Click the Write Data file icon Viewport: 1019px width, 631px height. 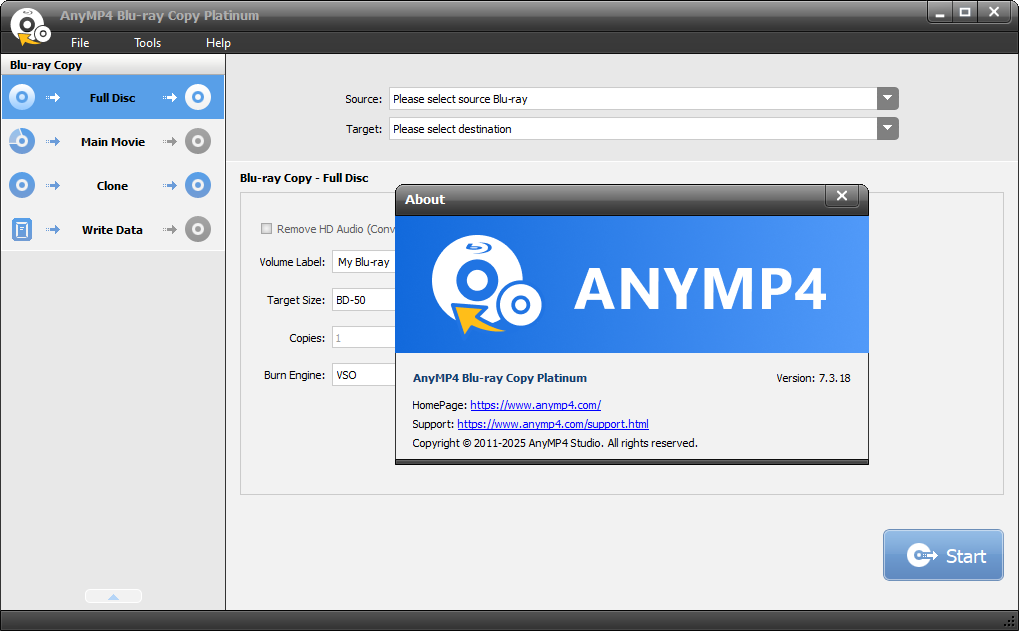pyautogui.click(x=22, y=229)
